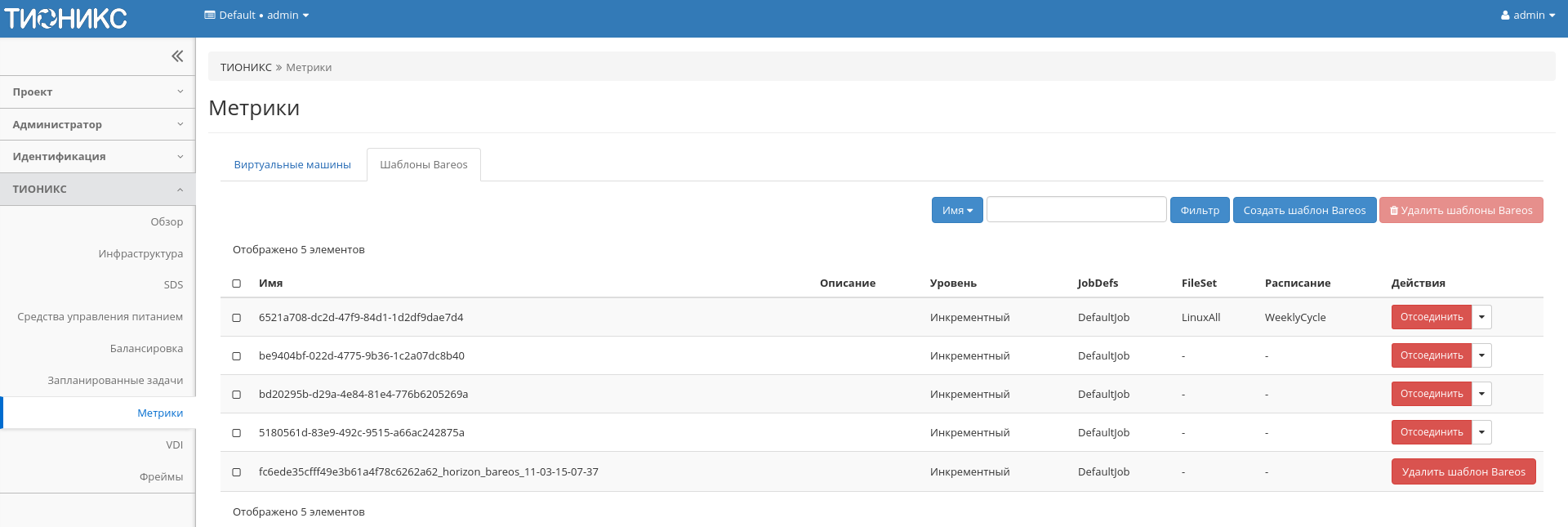
Task: Expand the Проект sidebar section
Action: pyautogui.click(x=97, y=92)
